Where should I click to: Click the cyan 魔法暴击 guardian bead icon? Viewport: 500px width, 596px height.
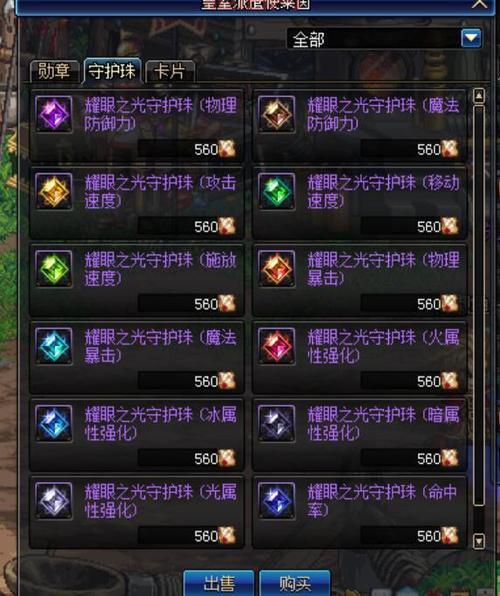(54, 346)
